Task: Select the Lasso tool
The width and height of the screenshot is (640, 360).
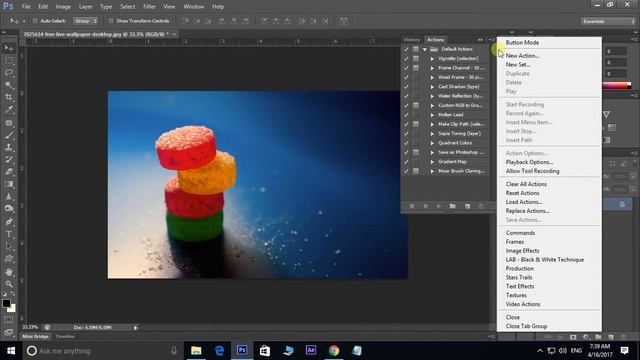Action: [9, 73]
